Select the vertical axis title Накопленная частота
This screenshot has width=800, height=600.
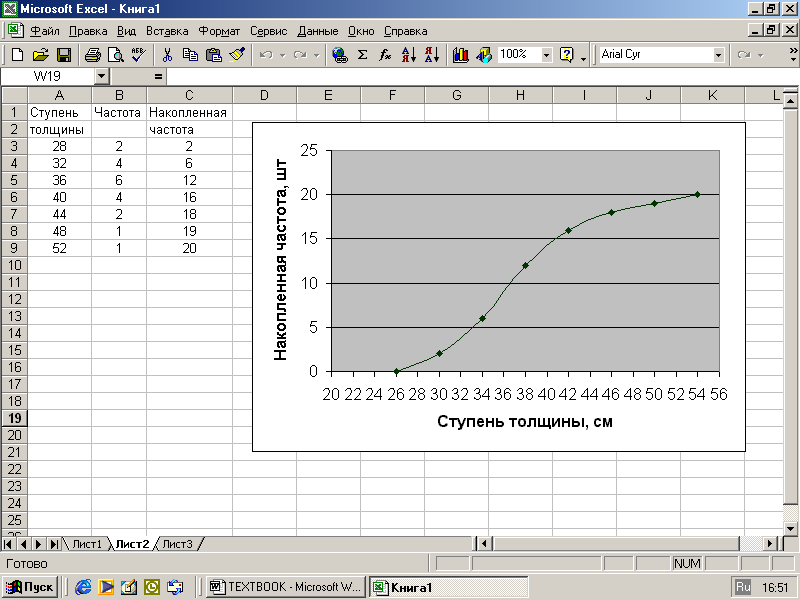(x=280, y=260)
